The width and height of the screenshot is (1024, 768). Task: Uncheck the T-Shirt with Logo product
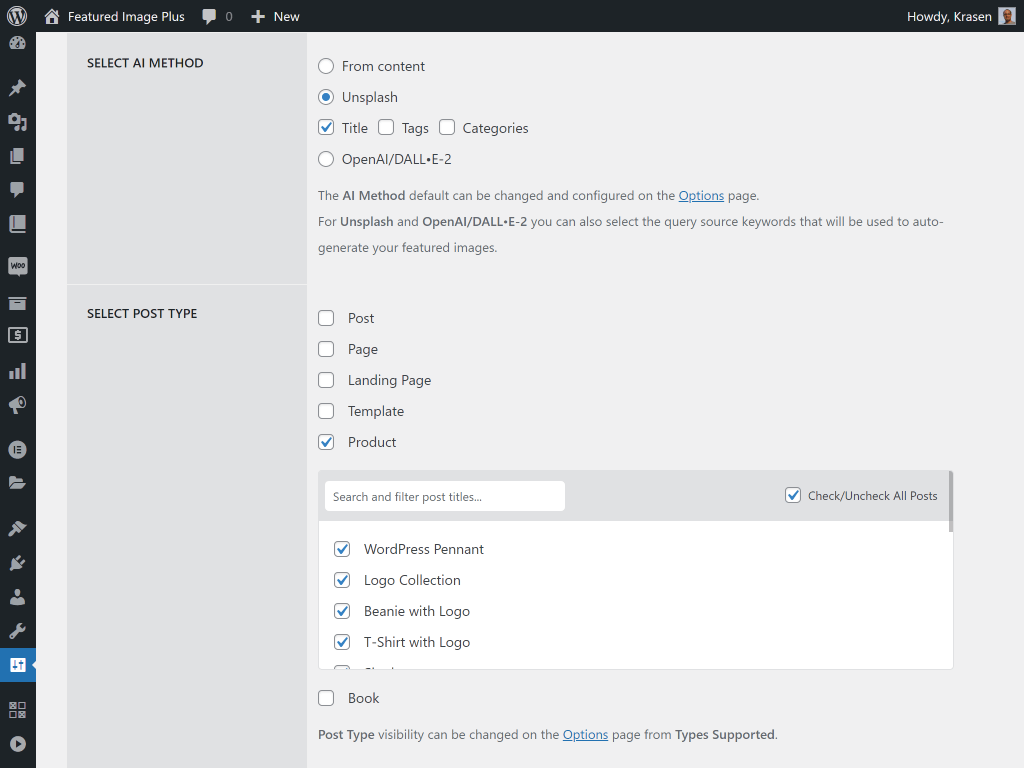tap(342, 642)
